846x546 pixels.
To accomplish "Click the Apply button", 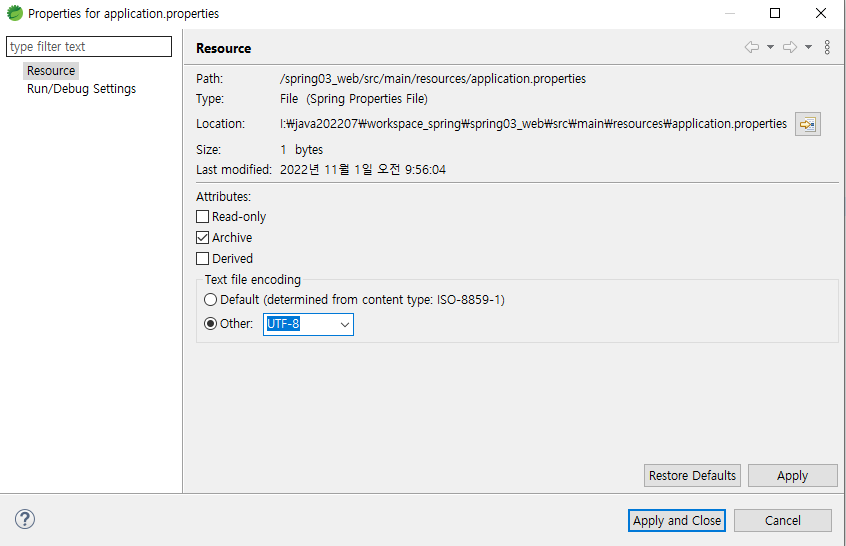I will pos(793,475).
